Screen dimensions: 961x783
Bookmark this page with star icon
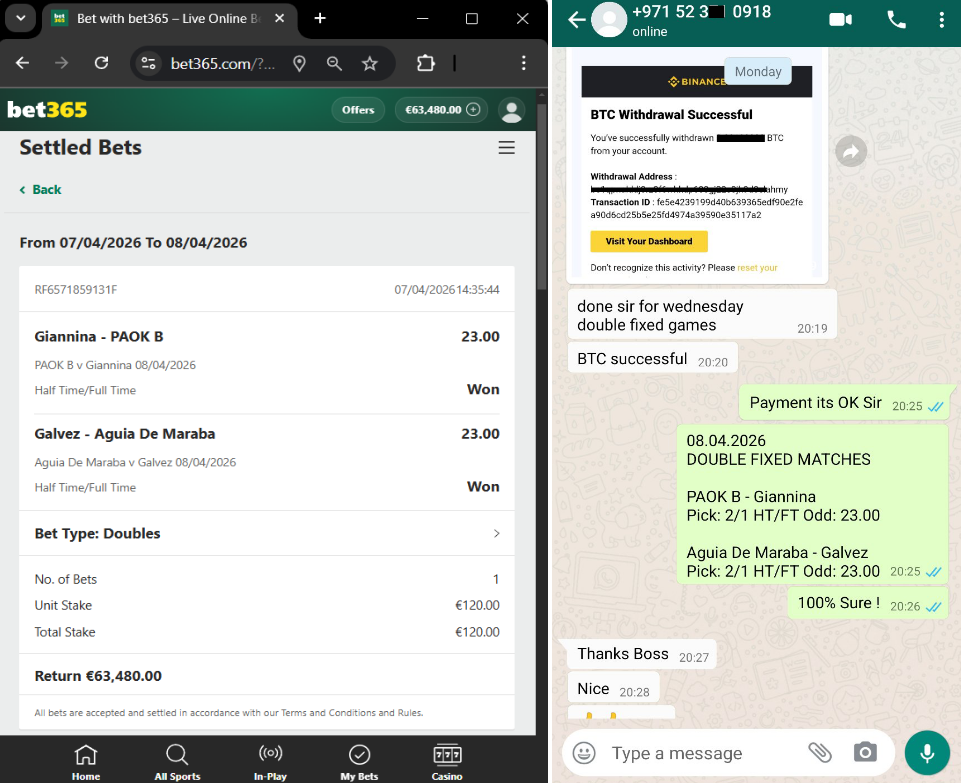[x=370, y=63]
